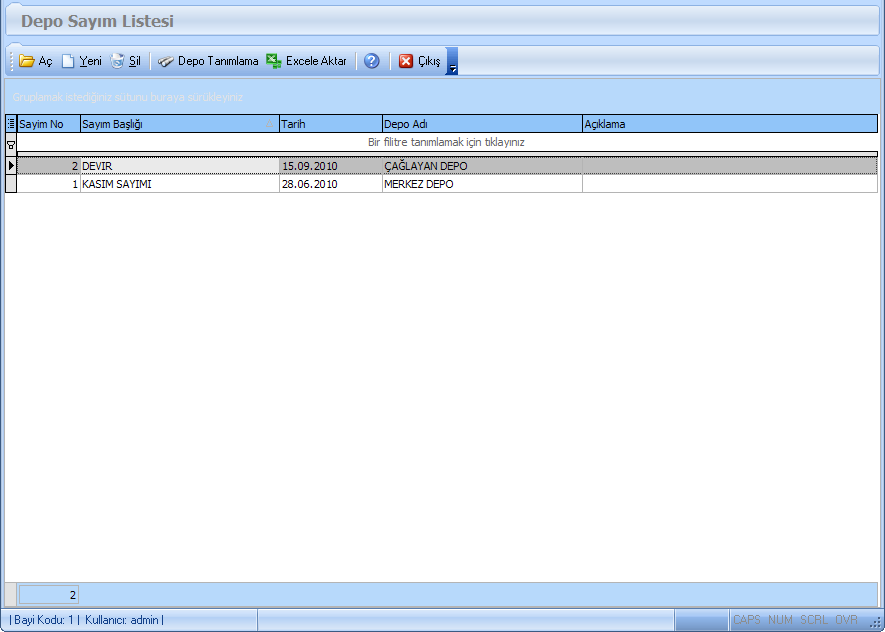Screen dimensions: 885x632
Task: Expand toolbar overflow options arrow
Action: click(452, 63)
